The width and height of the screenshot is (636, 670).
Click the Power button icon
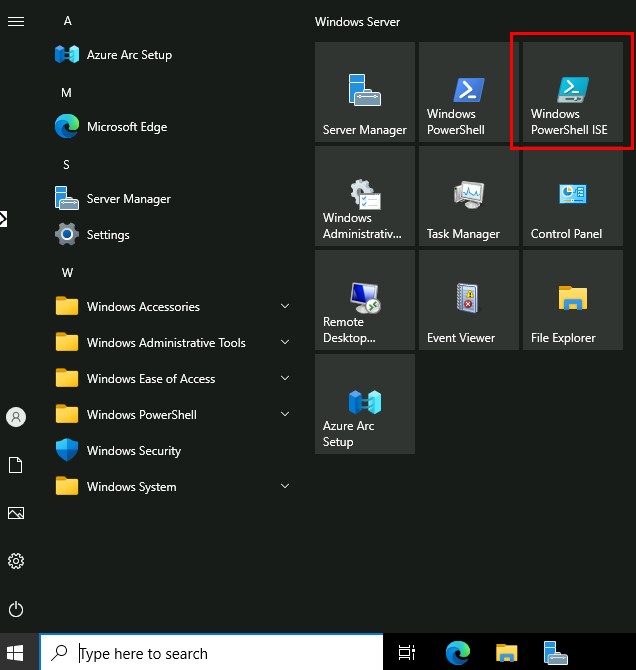click(16, 609)
